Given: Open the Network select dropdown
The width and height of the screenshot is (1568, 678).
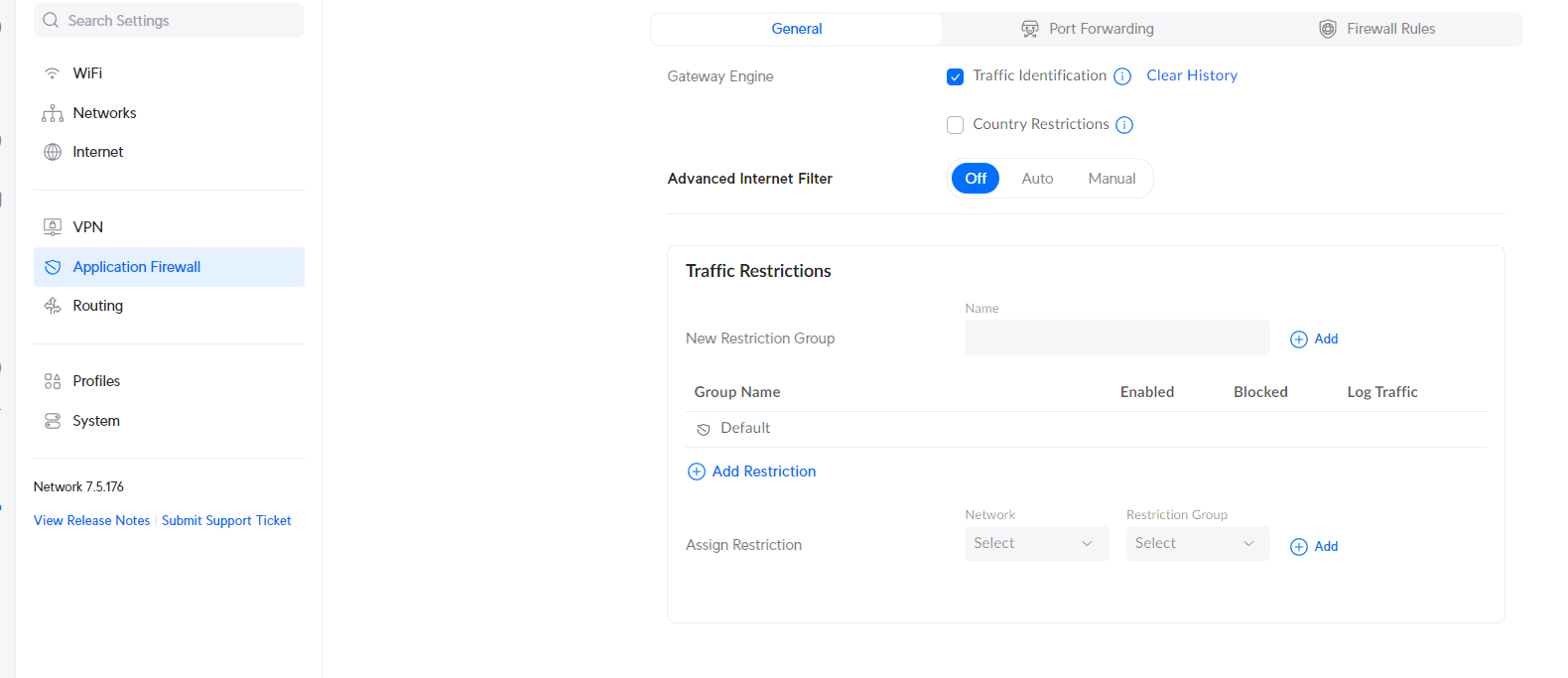Looking at the screenshot, I should pyautogui.click(x=1036, y=543).
